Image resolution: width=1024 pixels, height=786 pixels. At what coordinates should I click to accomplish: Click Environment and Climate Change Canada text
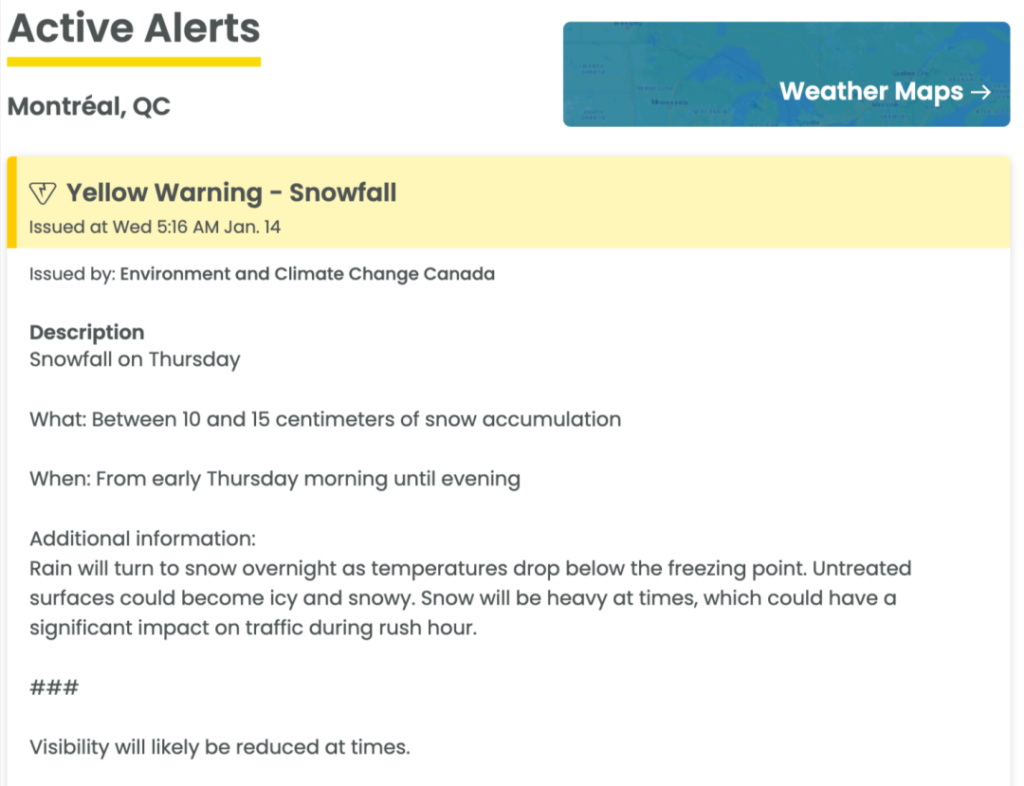pyautogui.click(x=308, y=274)
